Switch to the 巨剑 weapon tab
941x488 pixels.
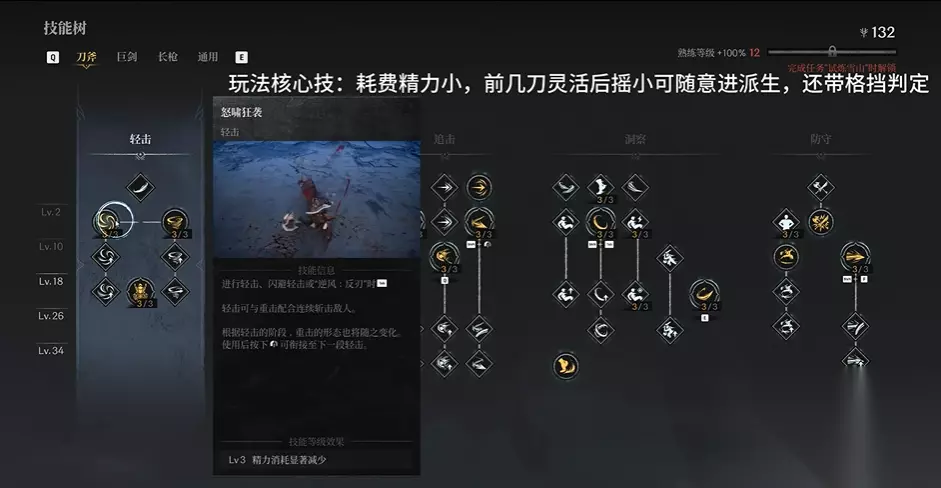(x=127, y=56)
